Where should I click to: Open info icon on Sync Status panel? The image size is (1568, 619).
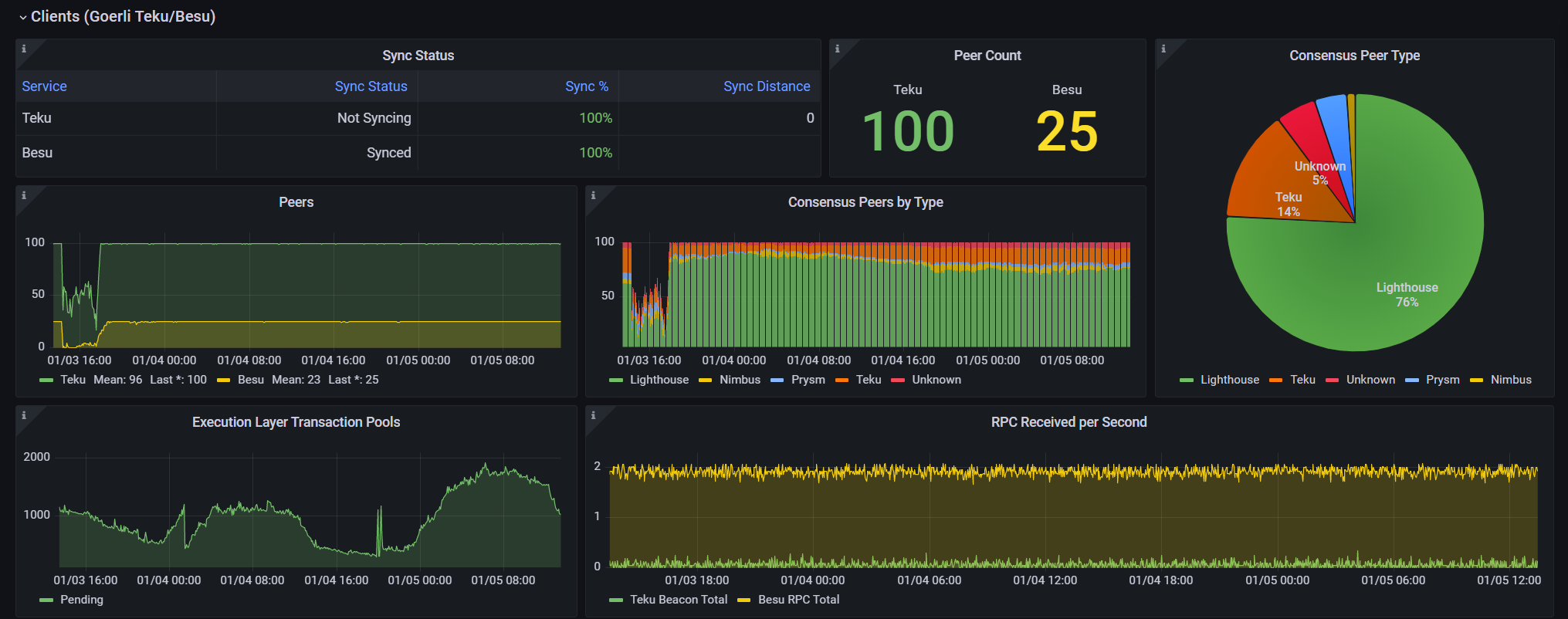(x=24, y=49)
